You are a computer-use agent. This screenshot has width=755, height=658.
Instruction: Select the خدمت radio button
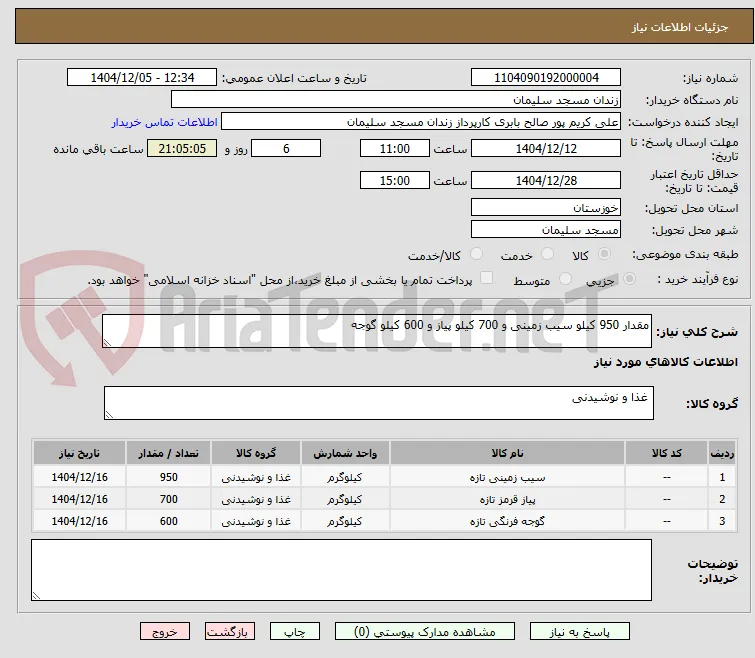547,254
